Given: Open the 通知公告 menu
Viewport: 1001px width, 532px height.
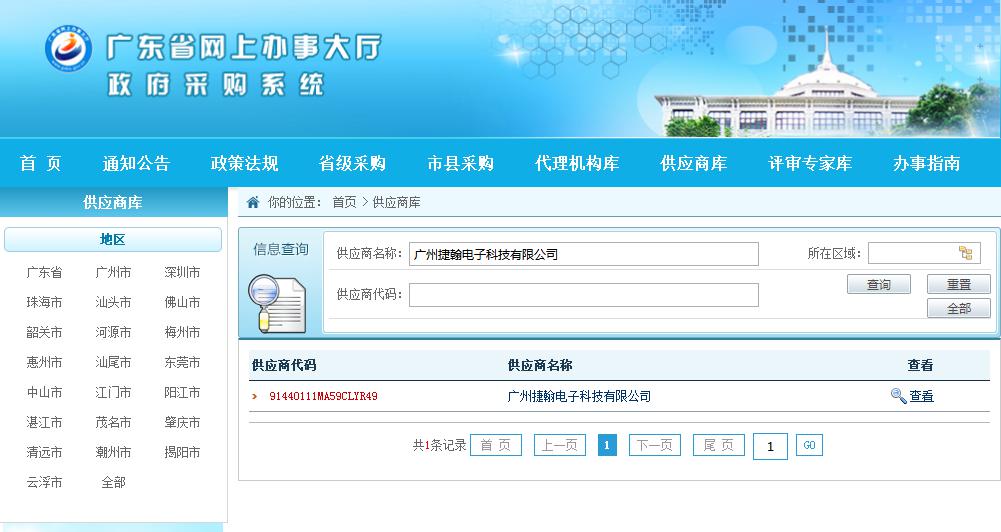Looking at the screenshot, I should 136,164.
